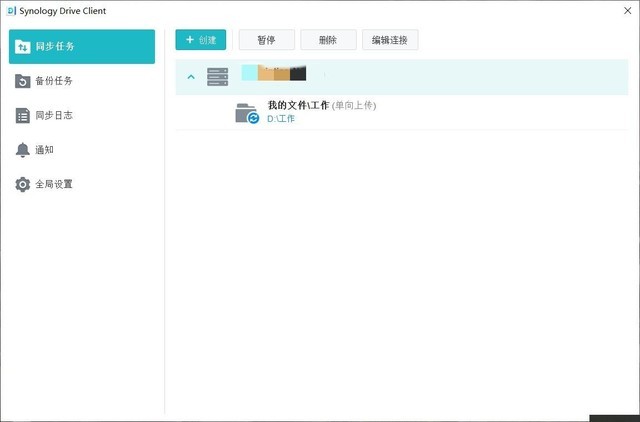
Task: Click the plus icon in 创建 button
Action: (x=190, y=40)
